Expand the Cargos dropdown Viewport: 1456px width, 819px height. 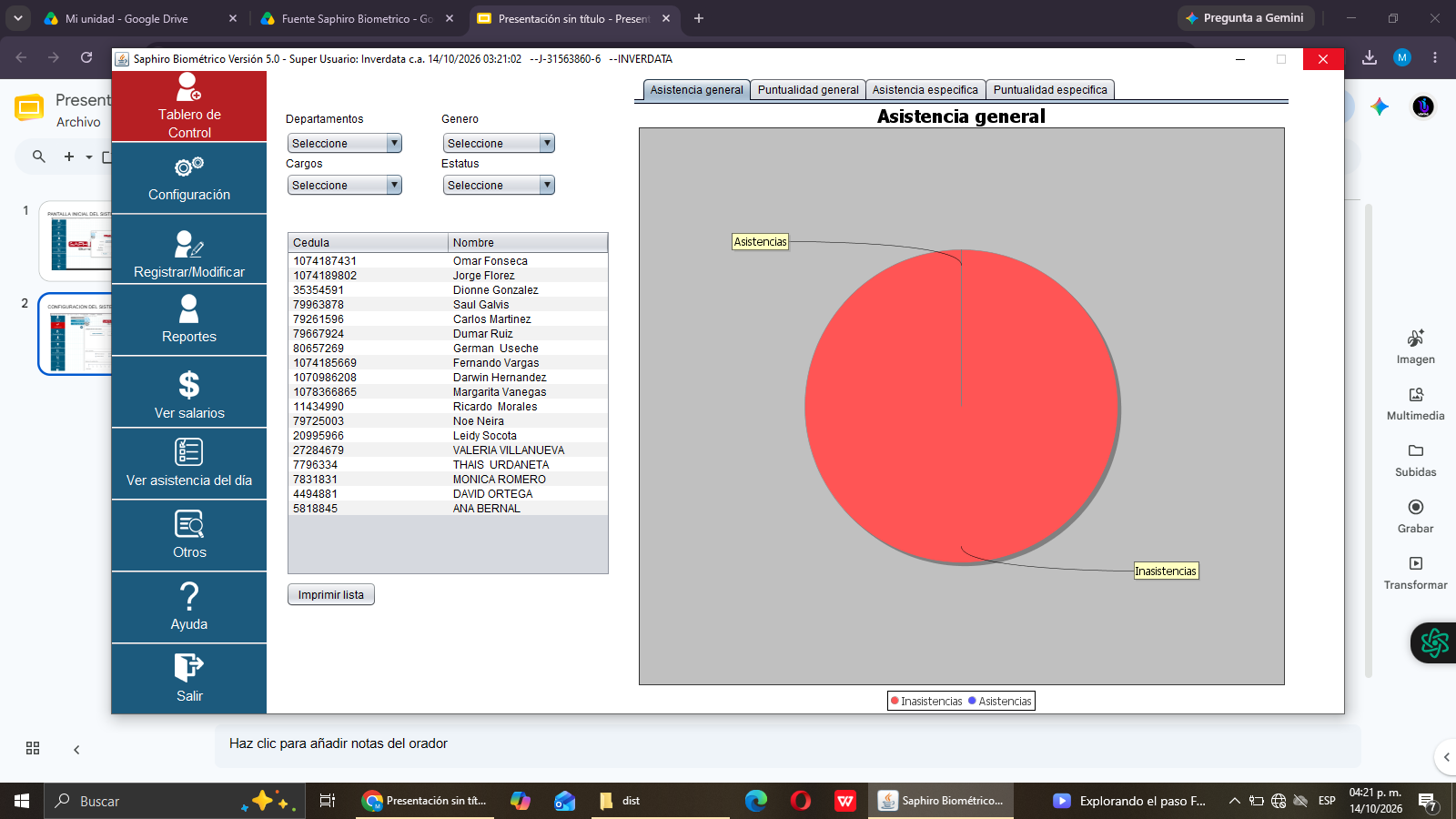click(x=345, y=185)
